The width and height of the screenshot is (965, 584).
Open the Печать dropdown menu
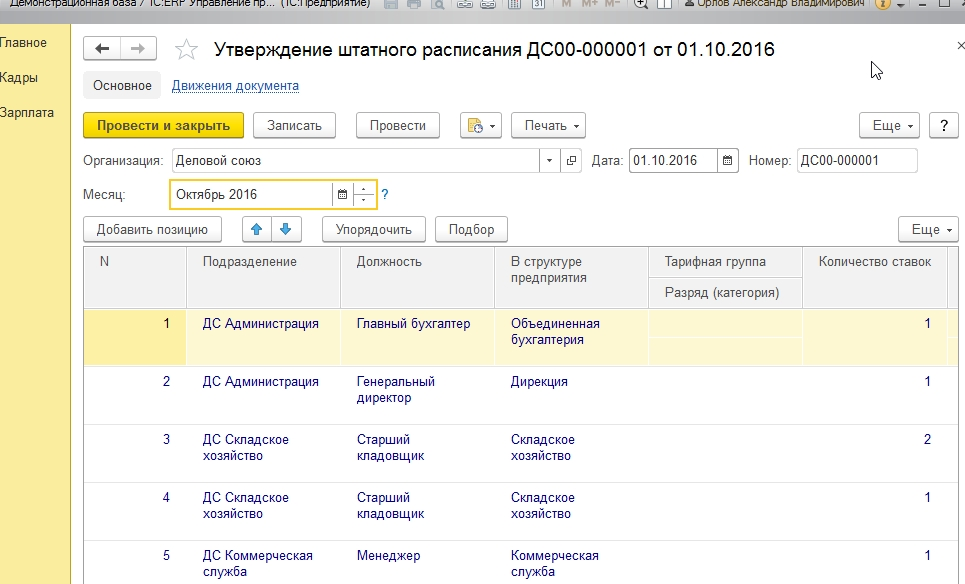(x=548, y=125)
